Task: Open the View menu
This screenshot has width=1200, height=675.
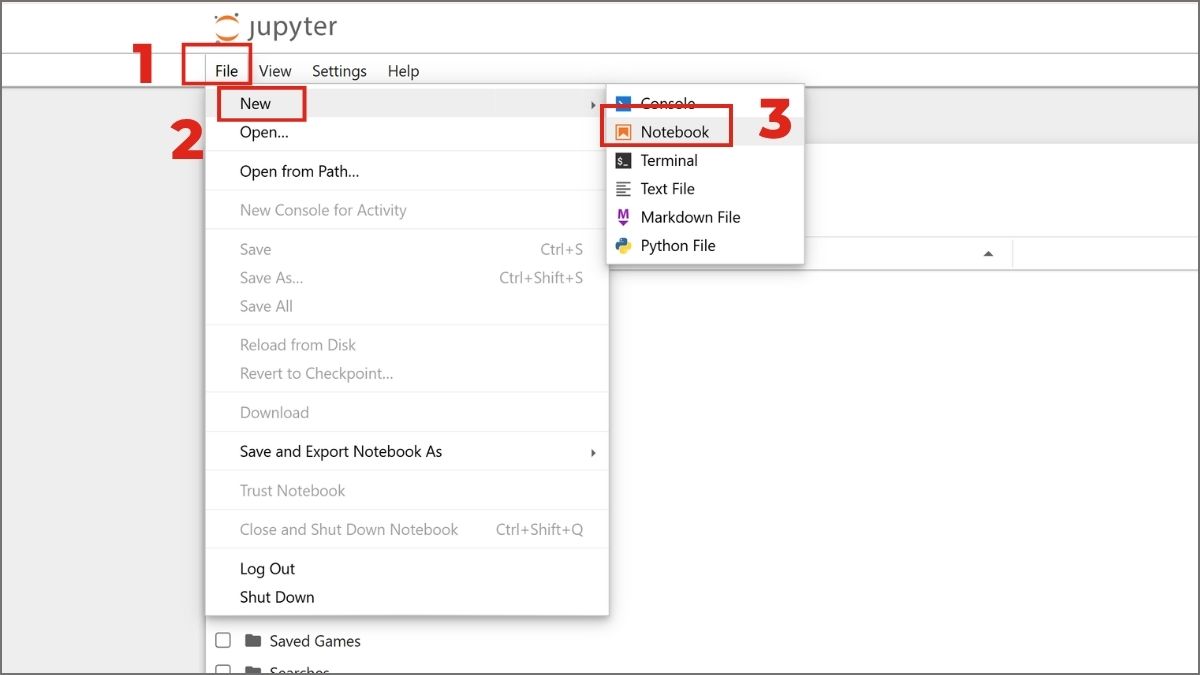Action: point(275,71)
